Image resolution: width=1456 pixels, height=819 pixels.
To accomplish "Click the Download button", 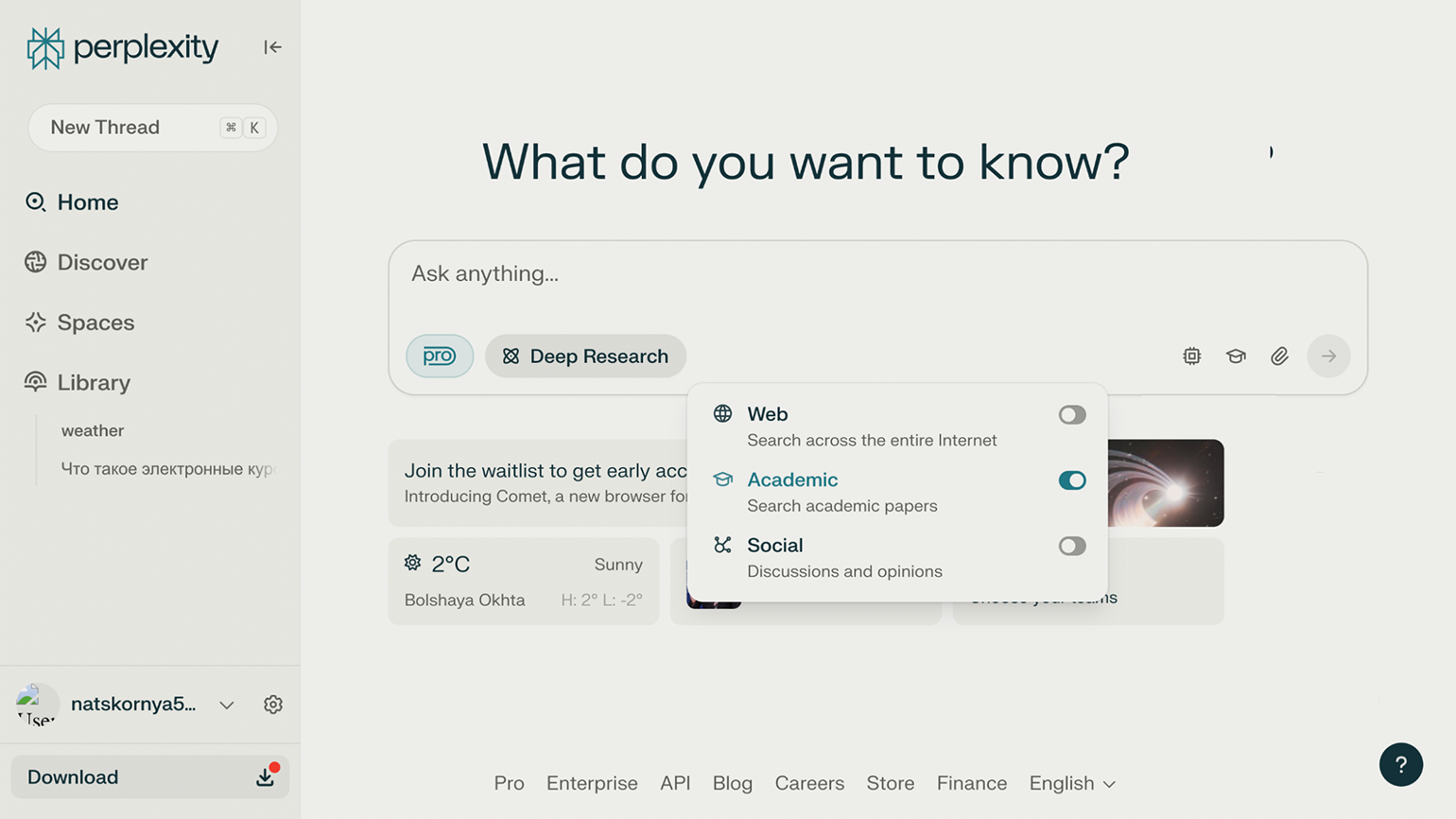I will pyautogui.click(x=149, y=776).
